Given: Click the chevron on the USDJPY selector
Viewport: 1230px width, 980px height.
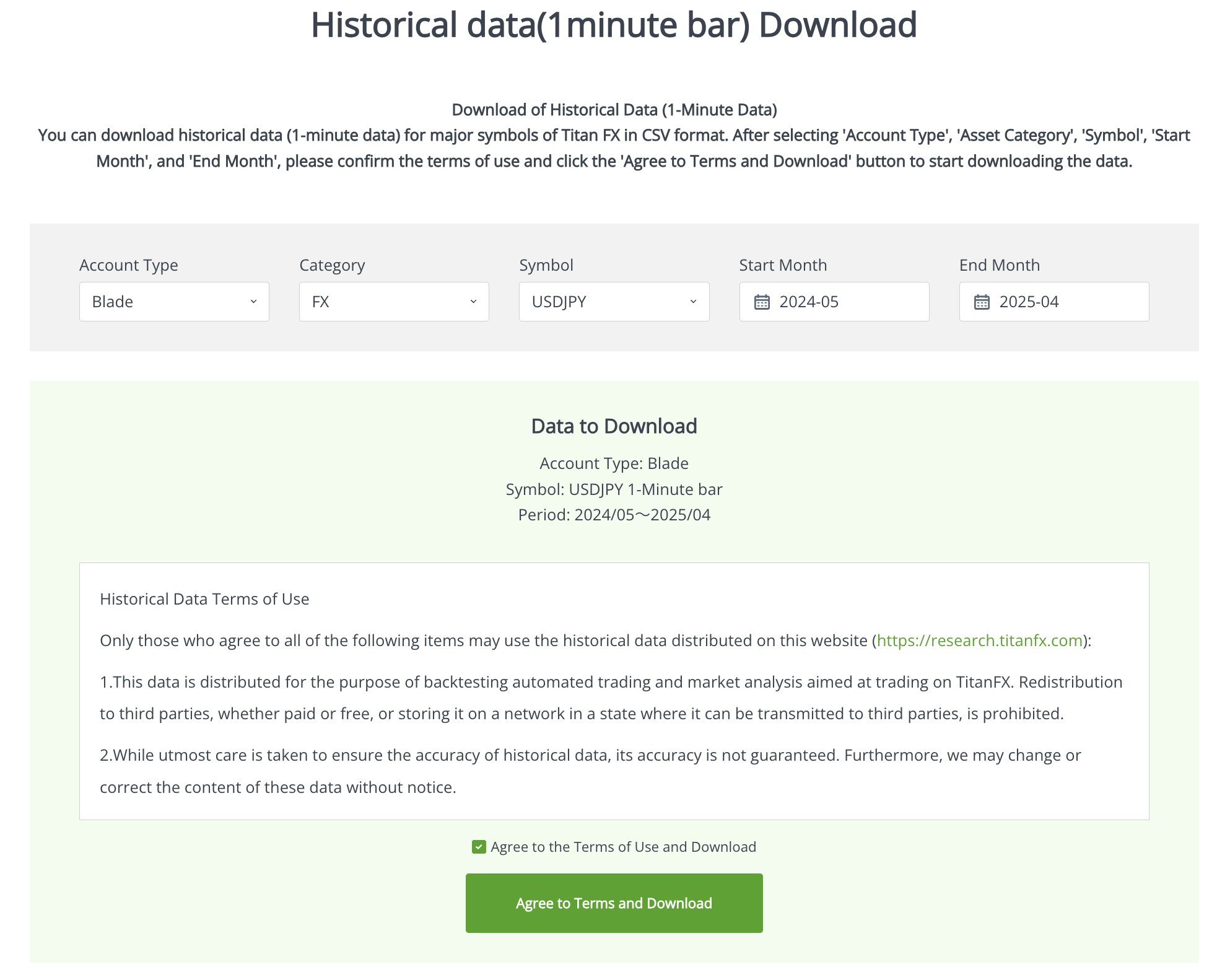Looking at the screenshot, I should 694,302.
